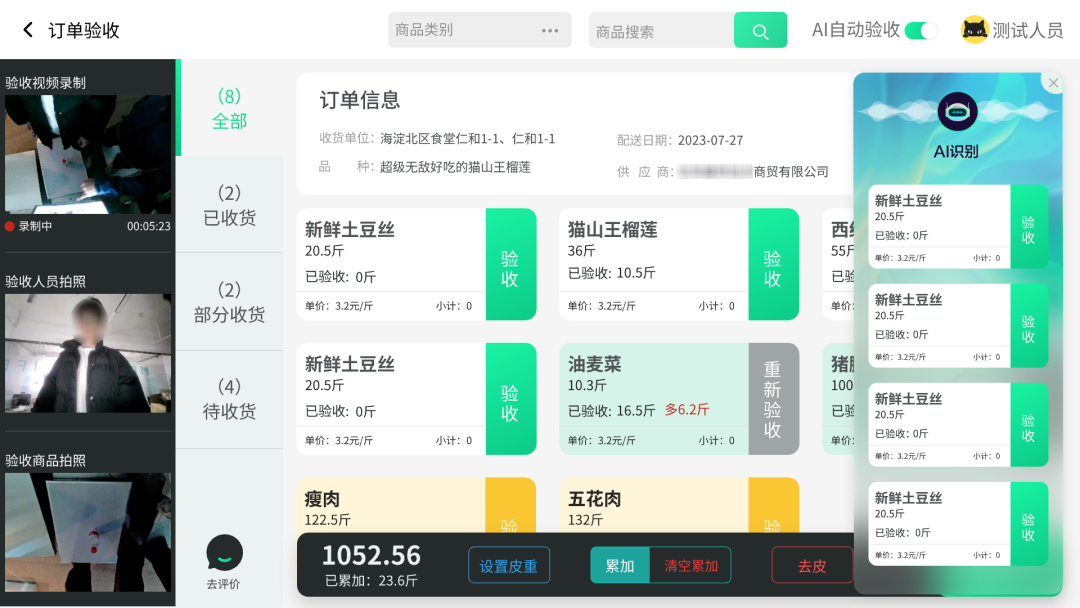Click 验收 on the 猫山王榴莲 card
The height and width of the screenshot is (608, 1080).
coord(773,264)
